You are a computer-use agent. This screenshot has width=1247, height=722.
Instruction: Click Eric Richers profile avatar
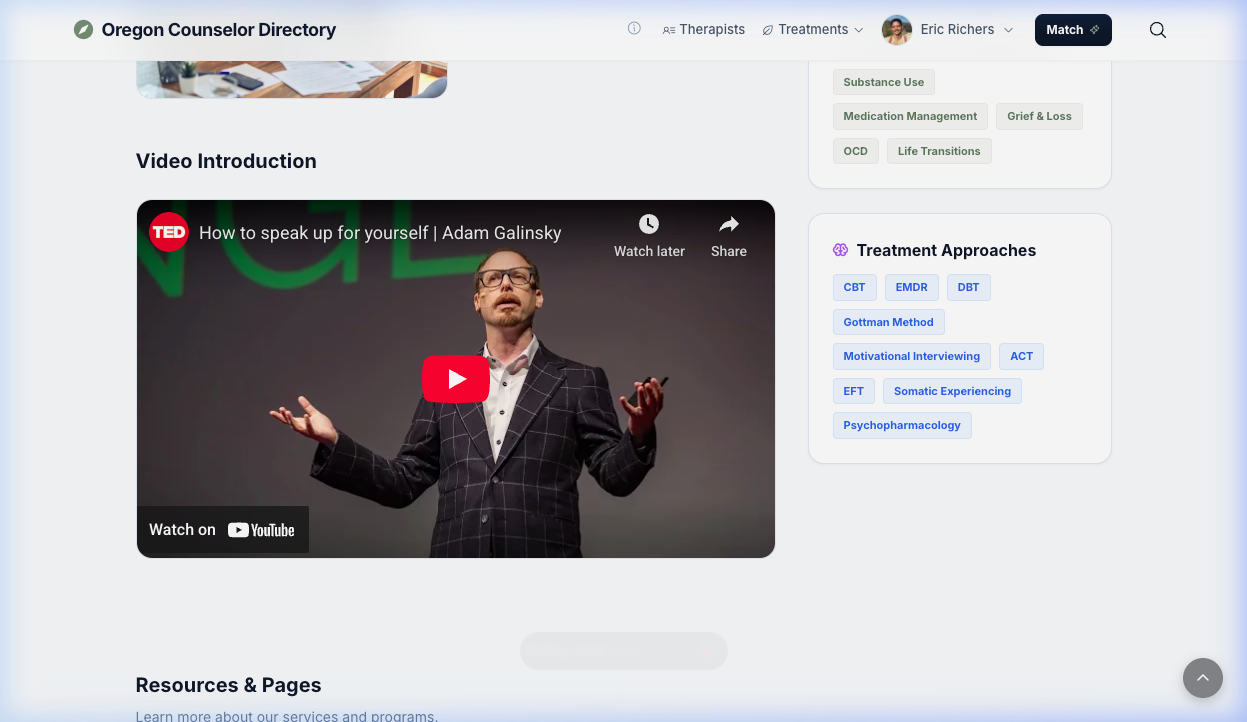click(x=896, y=30)
